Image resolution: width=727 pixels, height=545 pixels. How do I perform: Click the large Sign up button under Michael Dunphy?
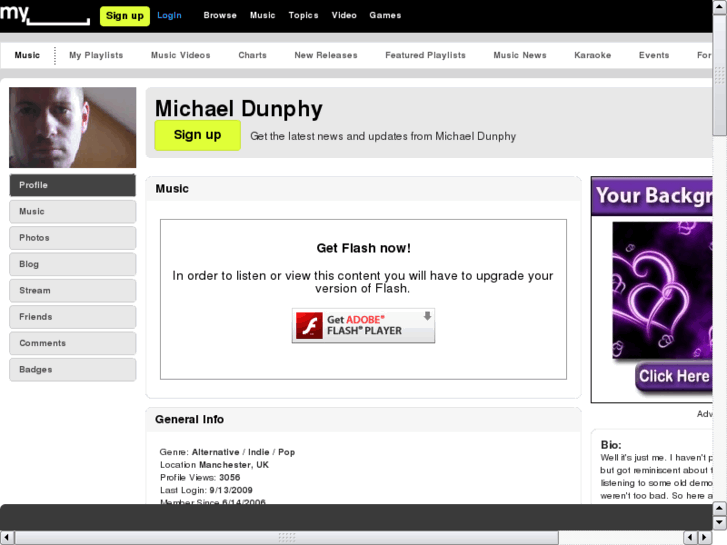click(198, 135)
